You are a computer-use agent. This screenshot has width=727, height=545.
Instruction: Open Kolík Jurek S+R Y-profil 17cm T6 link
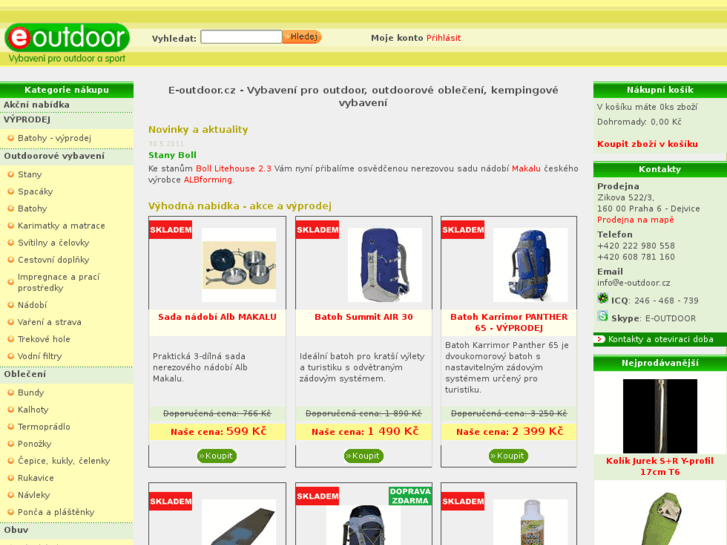(x=660, y=467)
